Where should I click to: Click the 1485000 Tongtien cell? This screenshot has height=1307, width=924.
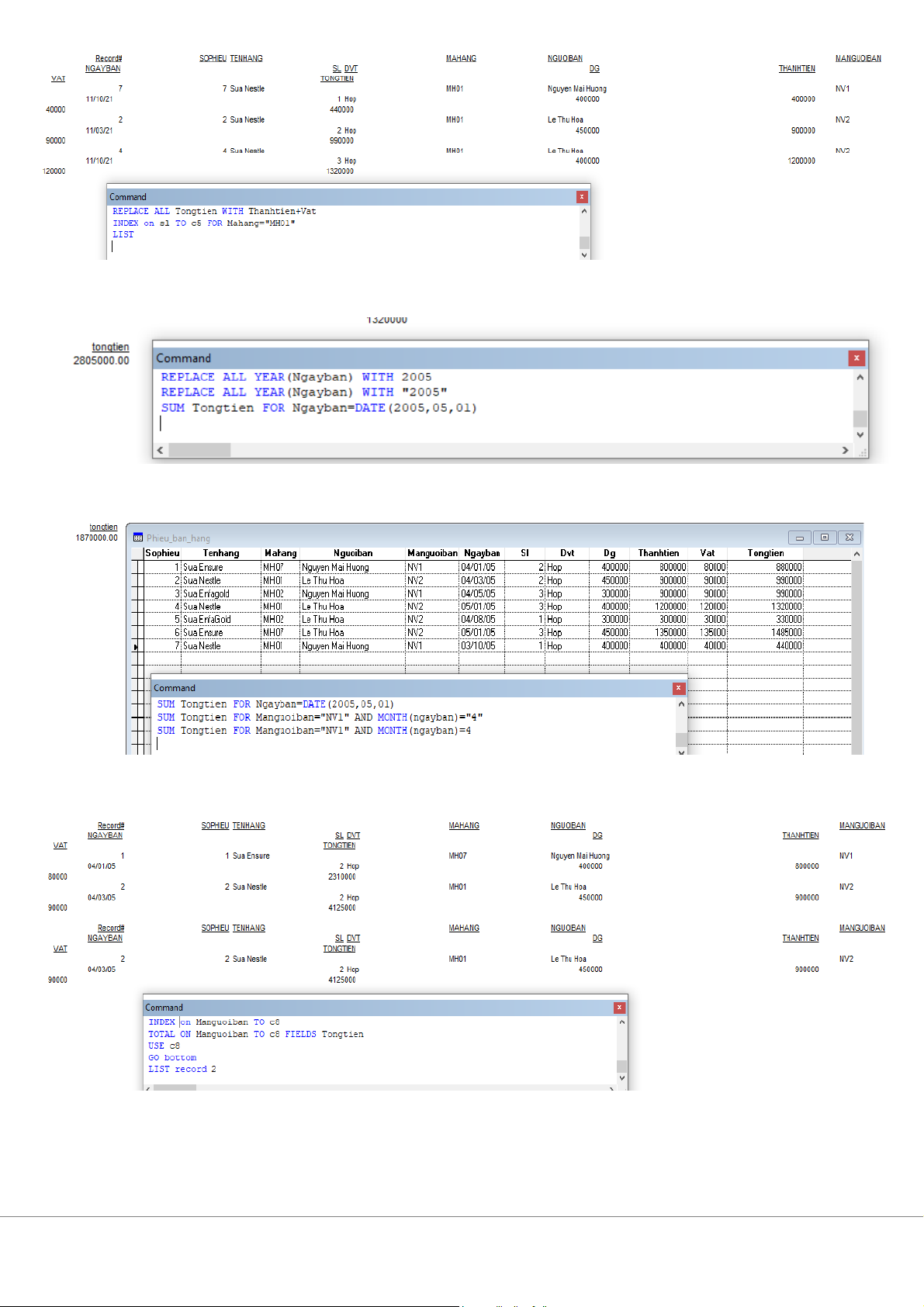pyautogui.click(x=786, y=633)
